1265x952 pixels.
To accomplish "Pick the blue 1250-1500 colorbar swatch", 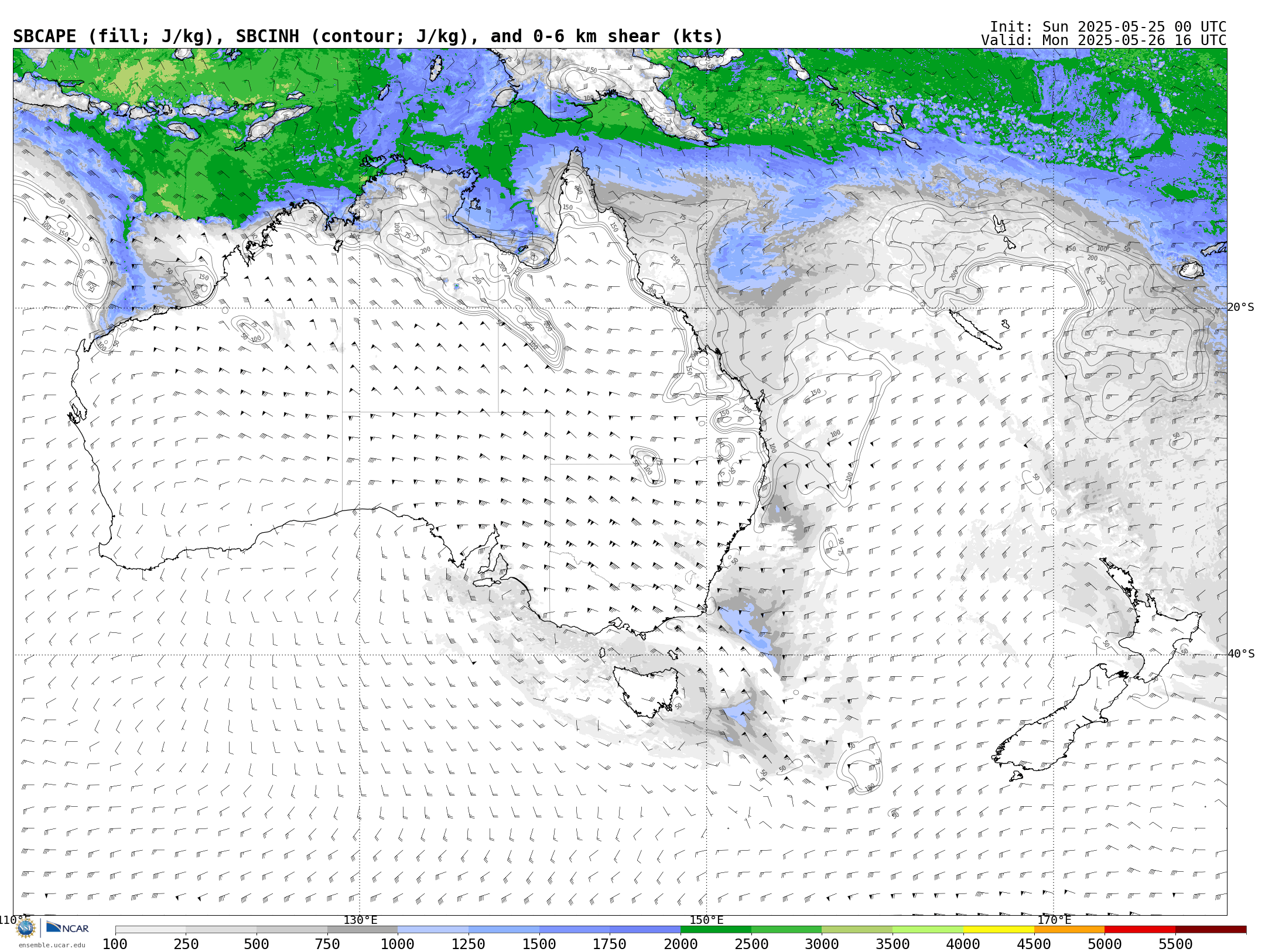I will pos(504,930).
